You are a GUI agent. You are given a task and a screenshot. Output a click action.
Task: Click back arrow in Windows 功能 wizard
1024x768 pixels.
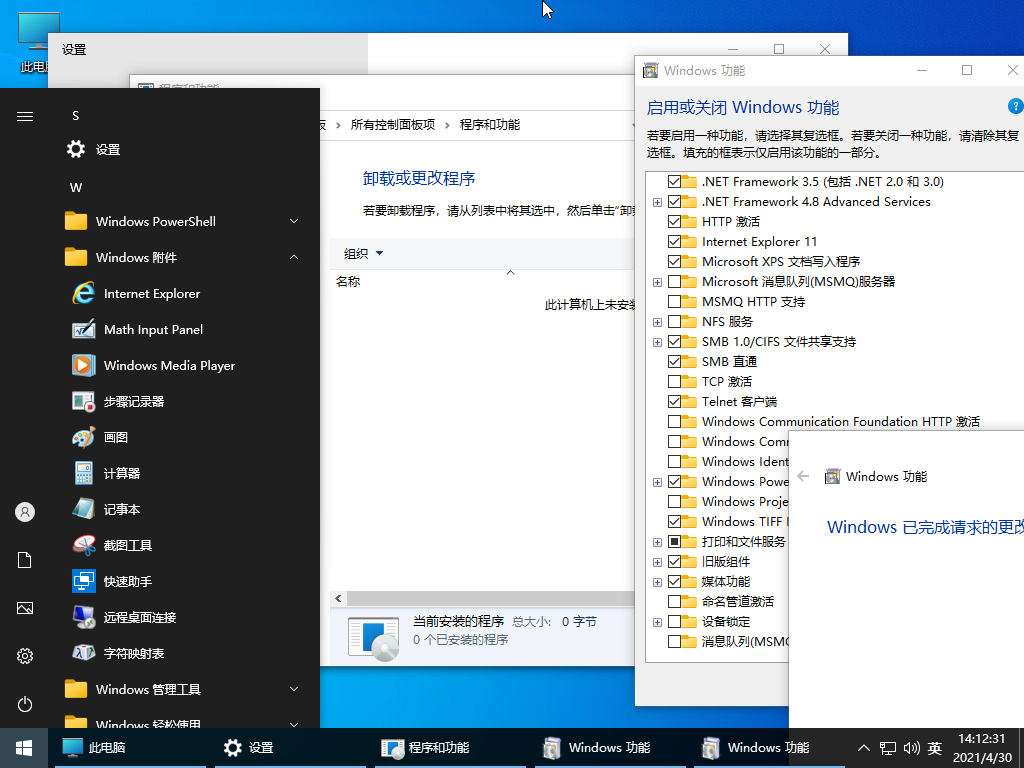[x=803, y=476]
